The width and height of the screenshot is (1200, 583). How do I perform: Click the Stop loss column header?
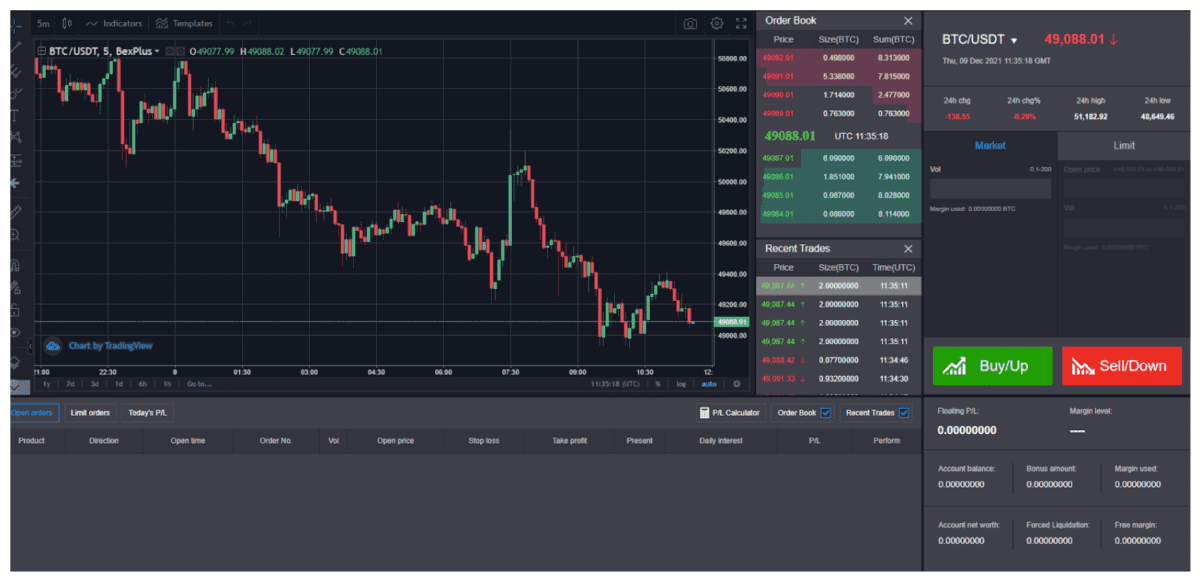tap(483, 440)
